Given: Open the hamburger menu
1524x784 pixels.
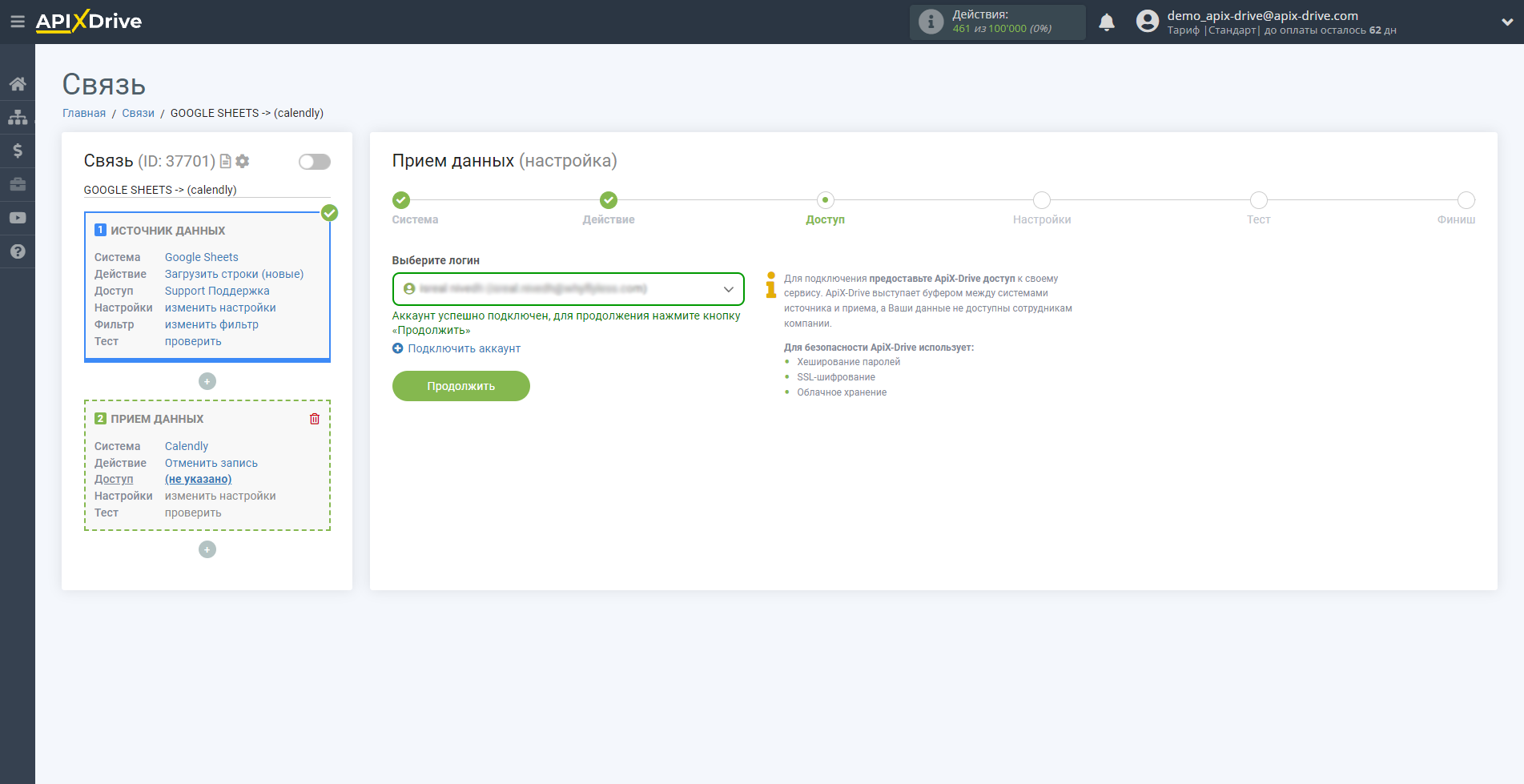Looking at the screenshot, I should click(x=17, y=22).
